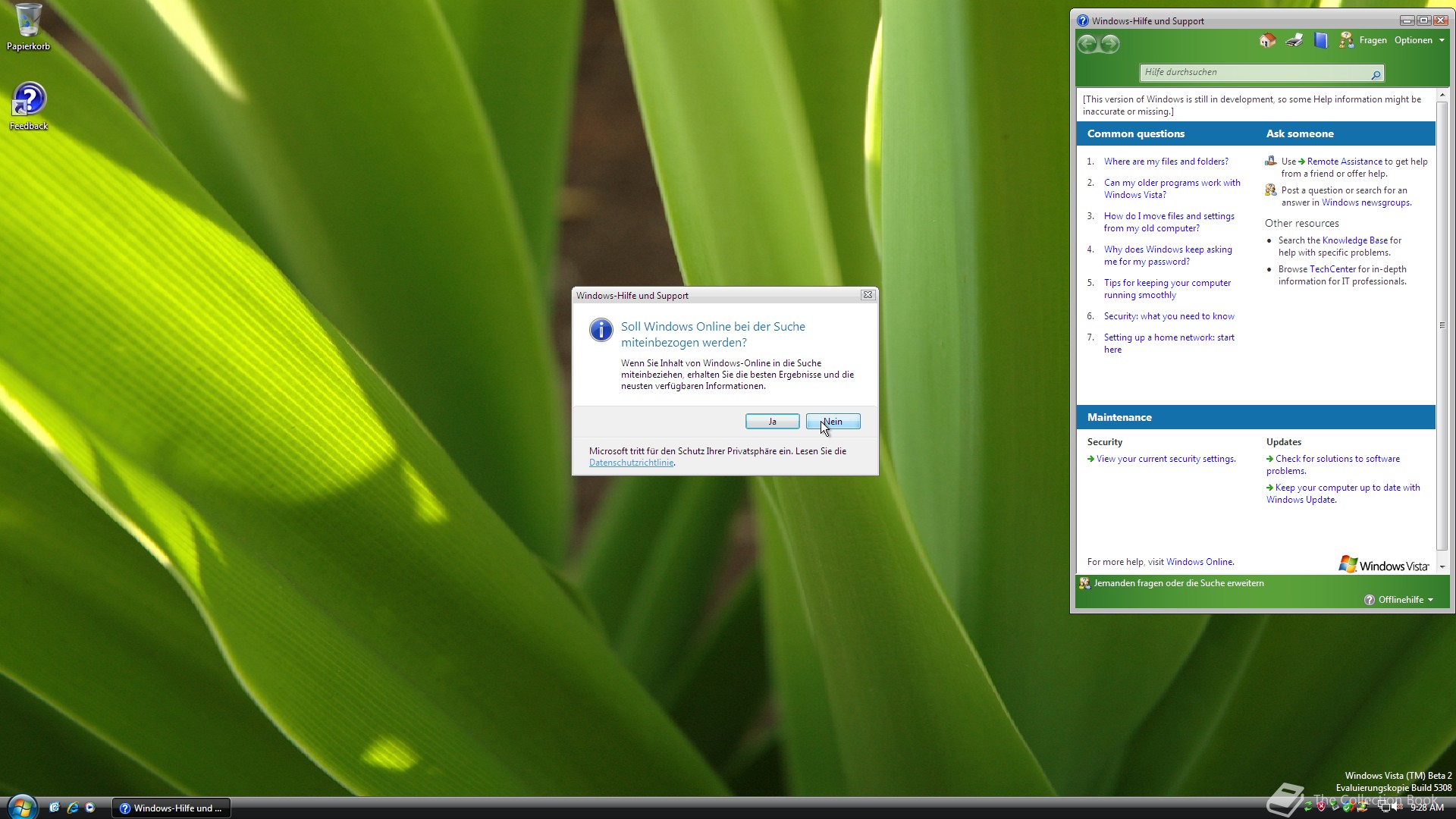Open 'Can my older programs work' topic

point(1172,189)
